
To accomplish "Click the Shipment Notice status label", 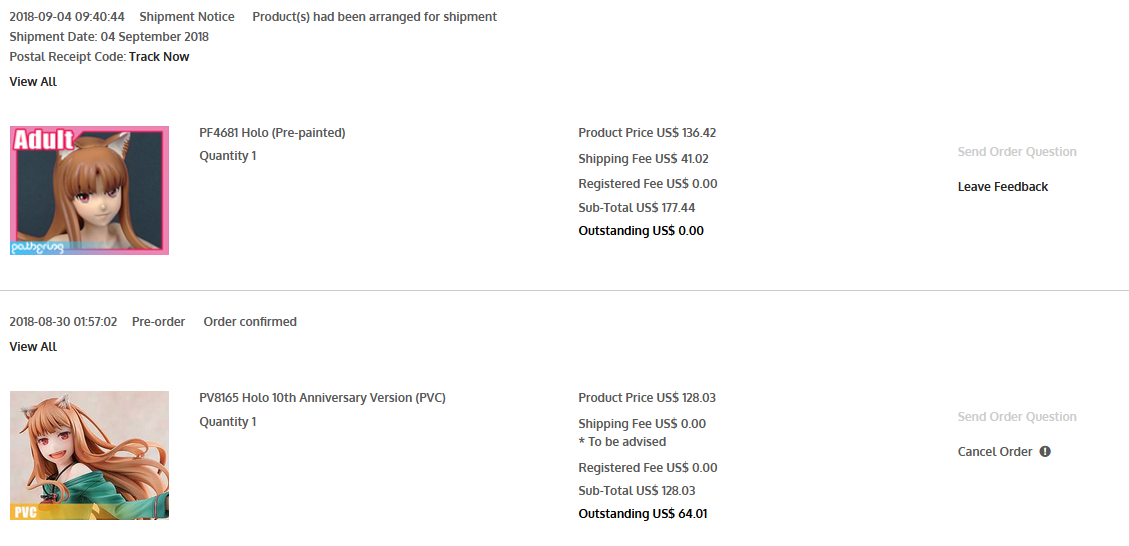I will click(x=186, y=17).
